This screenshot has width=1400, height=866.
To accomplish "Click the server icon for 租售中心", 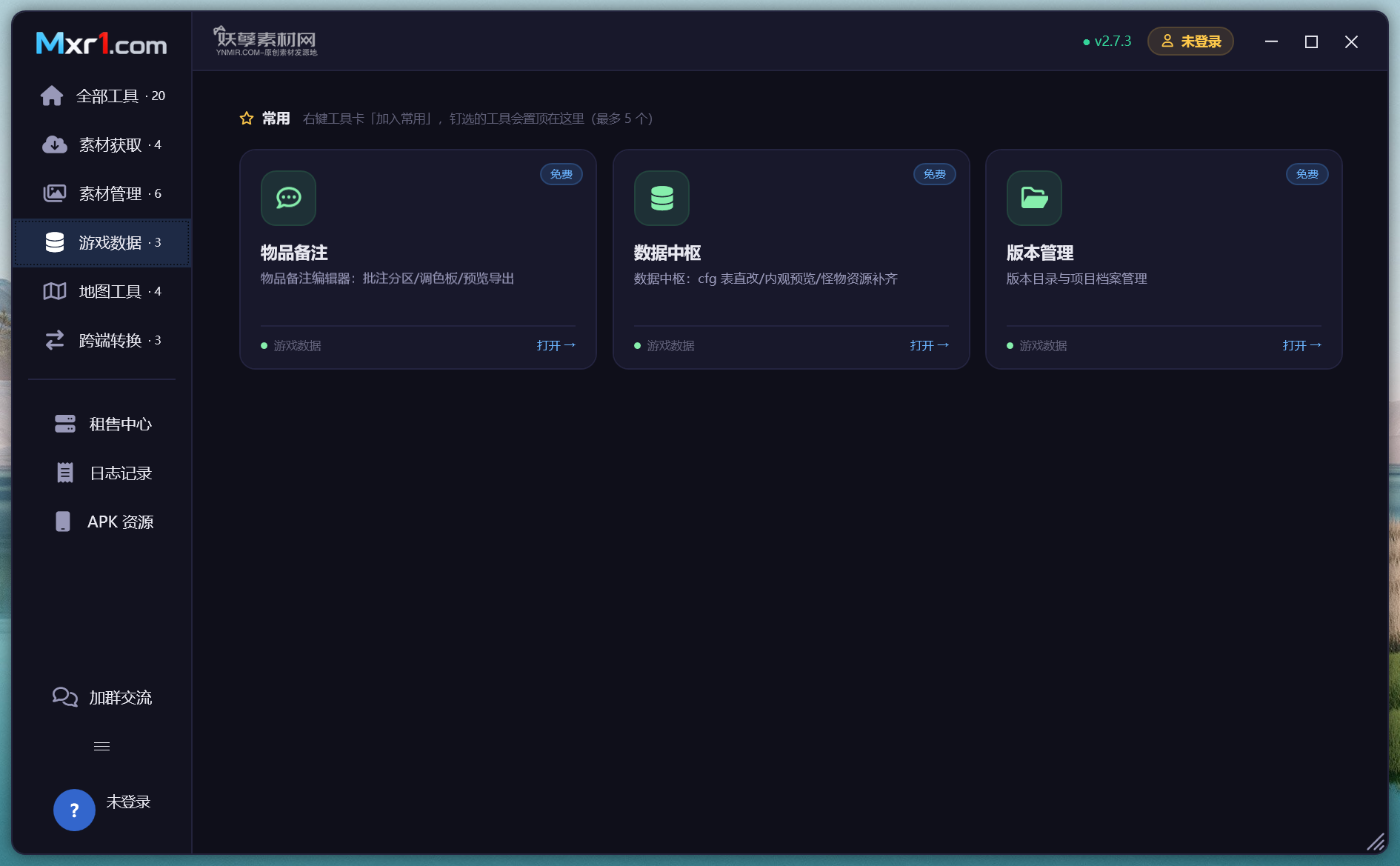I will coord(65,424).
